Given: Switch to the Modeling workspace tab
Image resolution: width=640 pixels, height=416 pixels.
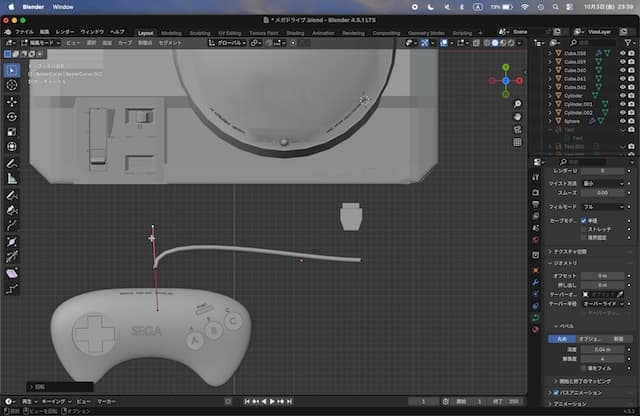Looking at the screenshot, I should point(171,32).
